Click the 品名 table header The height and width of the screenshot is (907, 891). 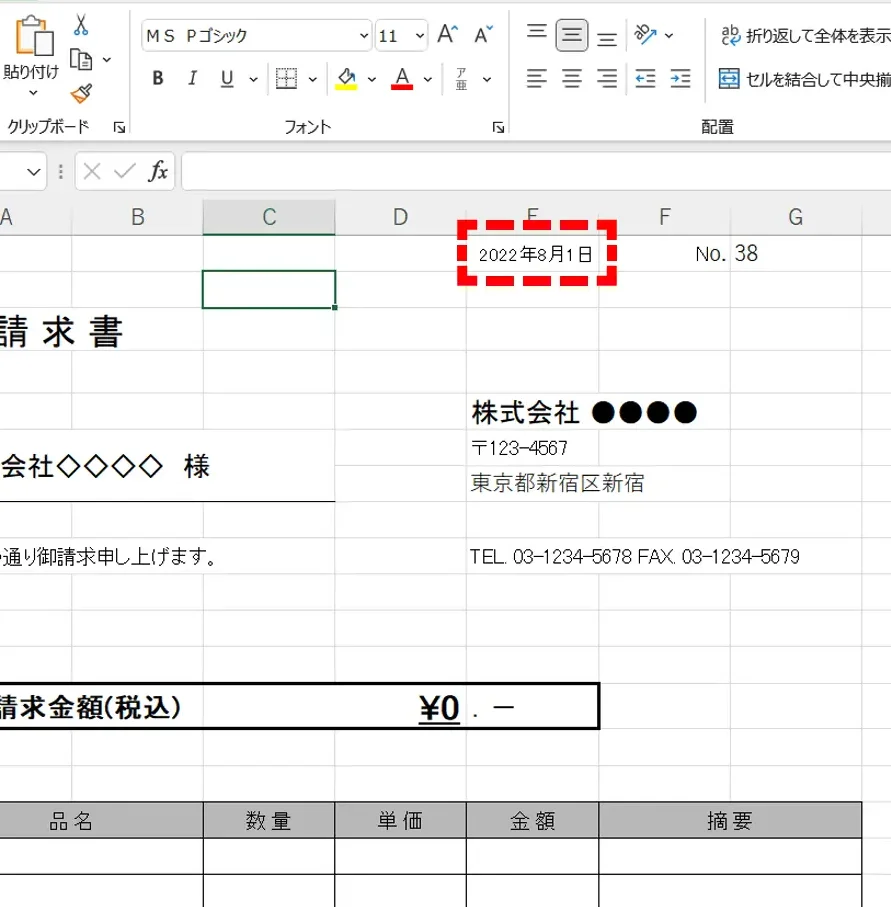coord(71,821)
